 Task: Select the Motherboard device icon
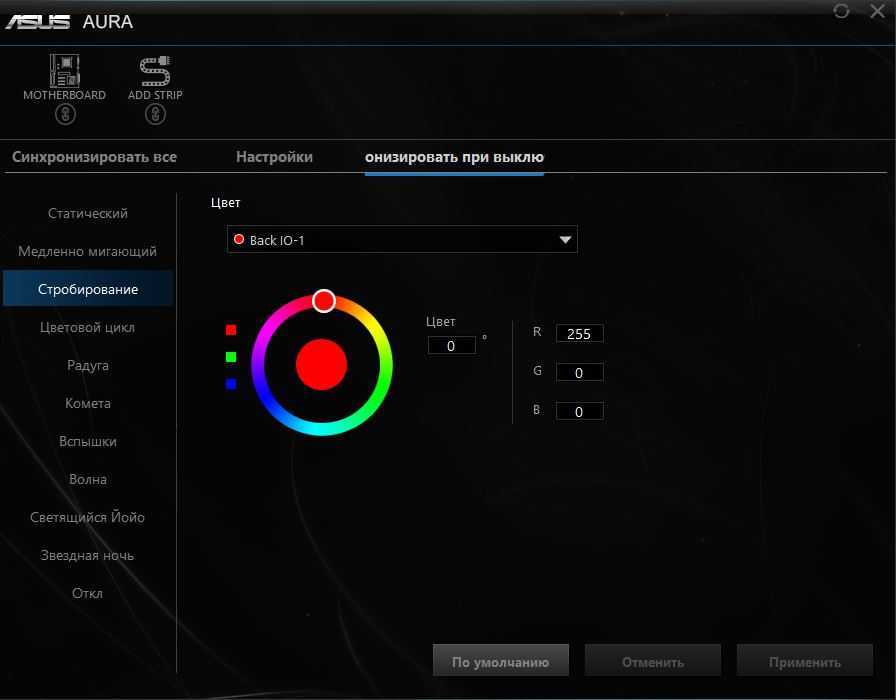point(64,70)
